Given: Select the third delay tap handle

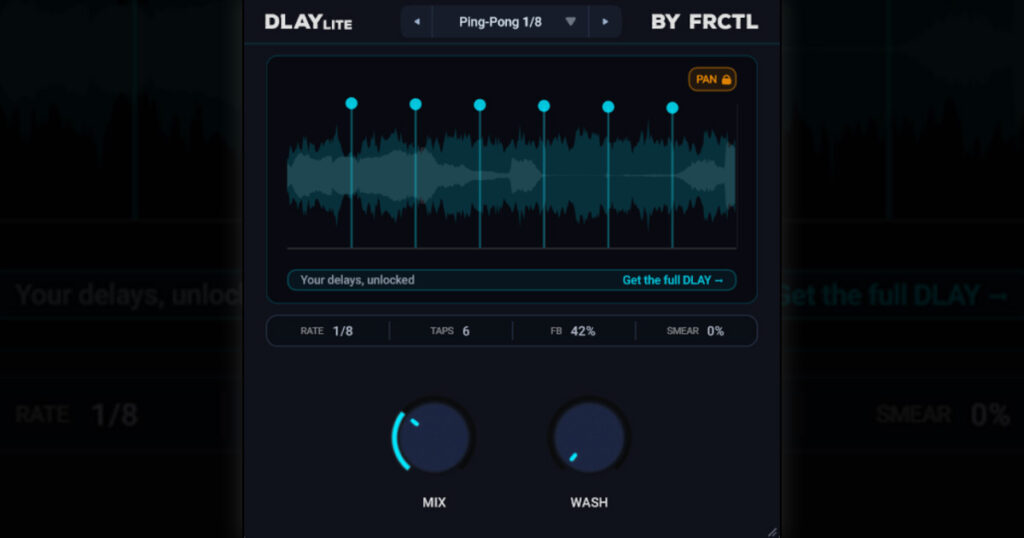Looking at the screenshot, I should [479, 105].
